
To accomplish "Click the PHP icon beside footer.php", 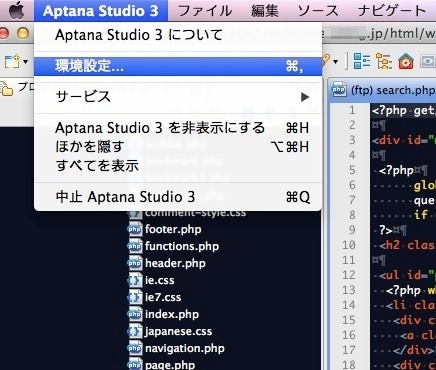I will 135,229.
